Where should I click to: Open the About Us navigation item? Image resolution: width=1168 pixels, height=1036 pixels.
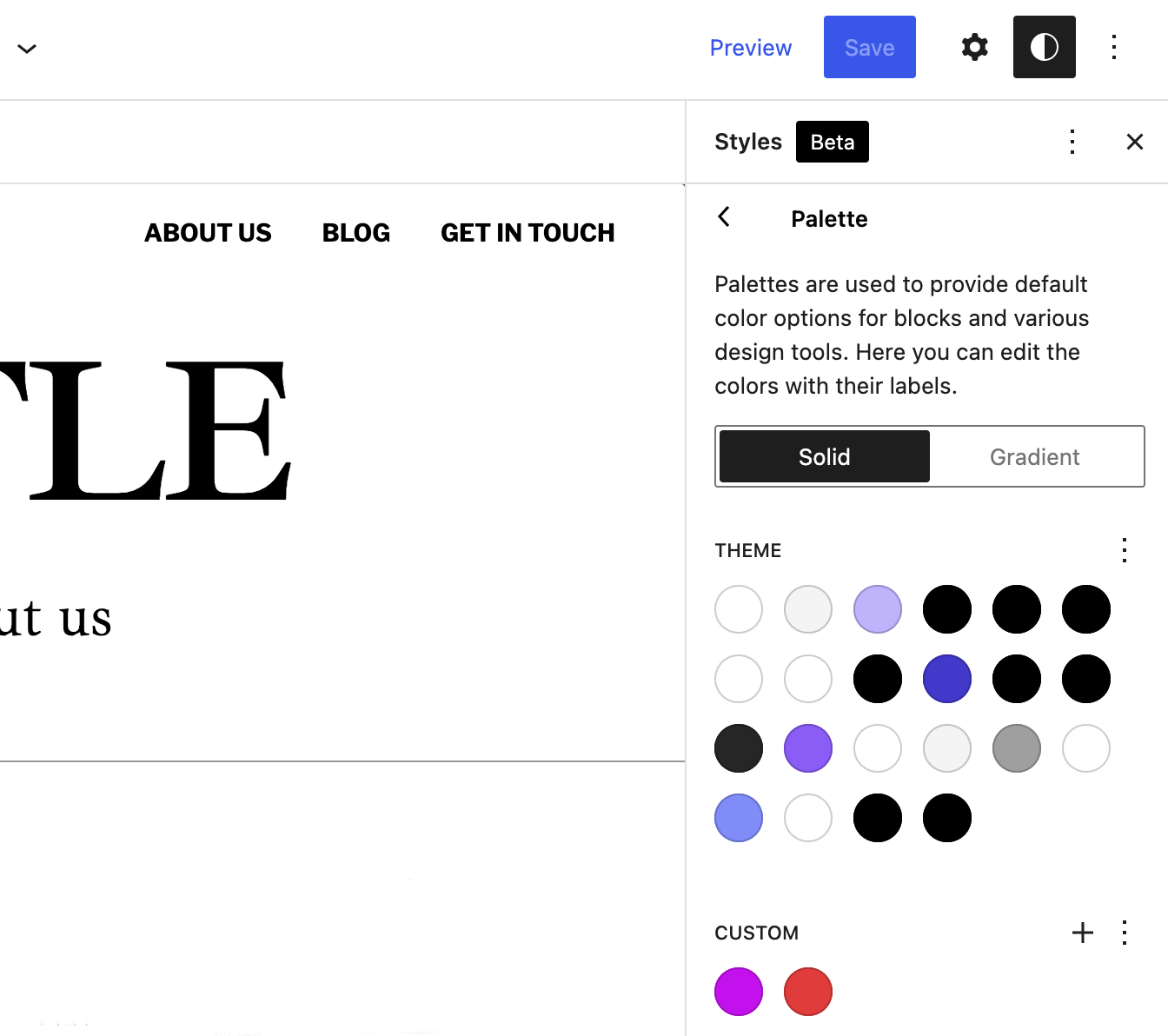pyautogui.click(x=208, y=233)
